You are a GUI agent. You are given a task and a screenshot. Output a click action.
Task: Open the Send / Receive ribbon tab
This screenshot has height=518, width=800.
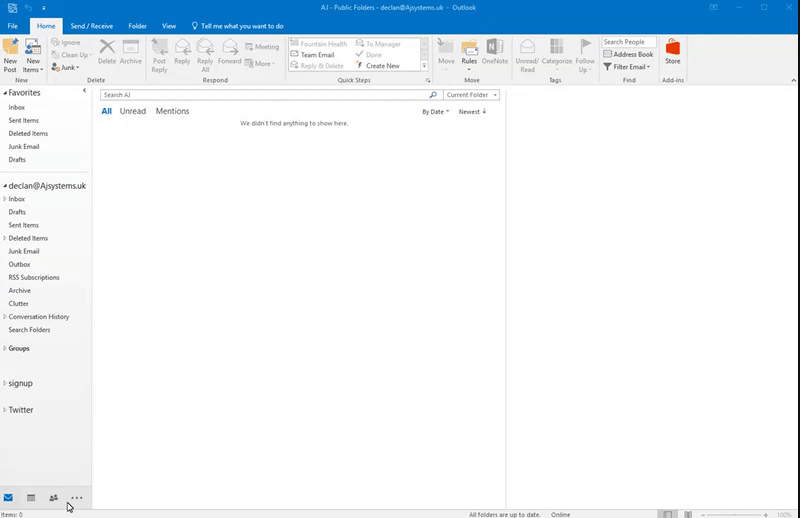[91, 25]
